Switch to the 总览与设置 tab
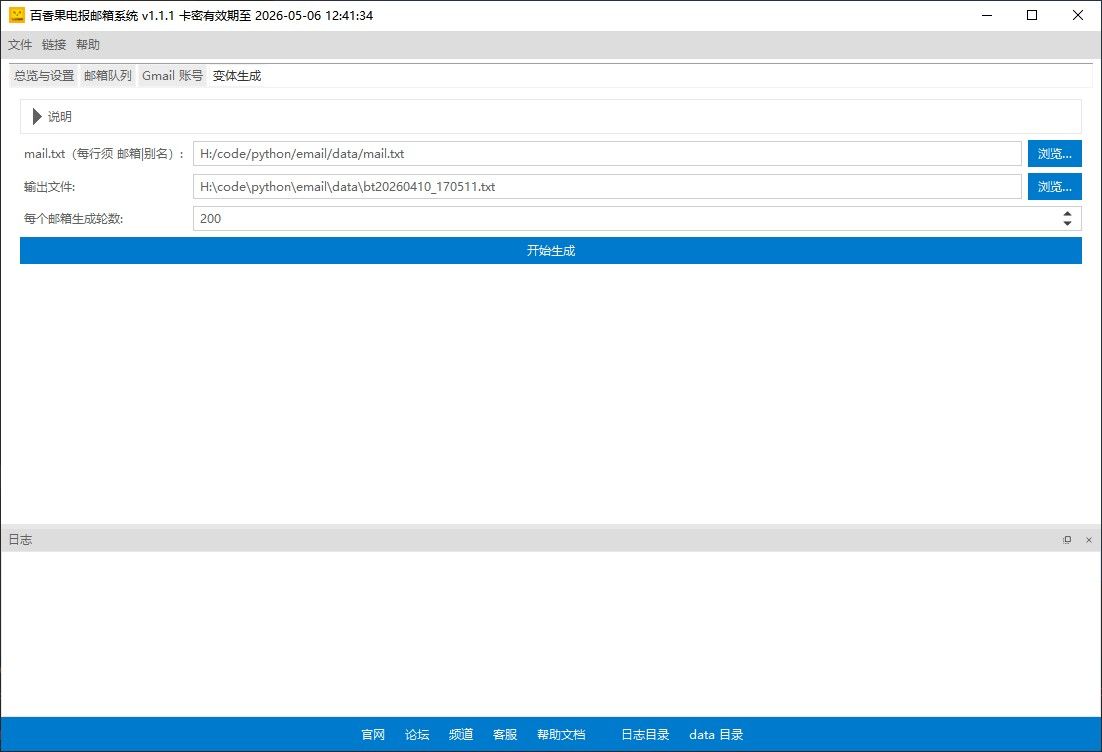1102x752 pixels. click(x=44, y=76)
